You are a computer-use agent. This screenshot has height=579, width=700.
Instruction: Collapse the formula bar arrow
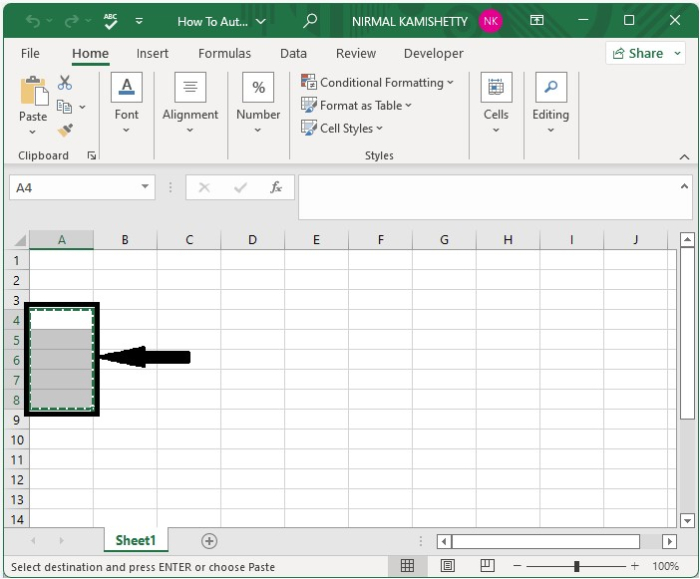(684, 187)
